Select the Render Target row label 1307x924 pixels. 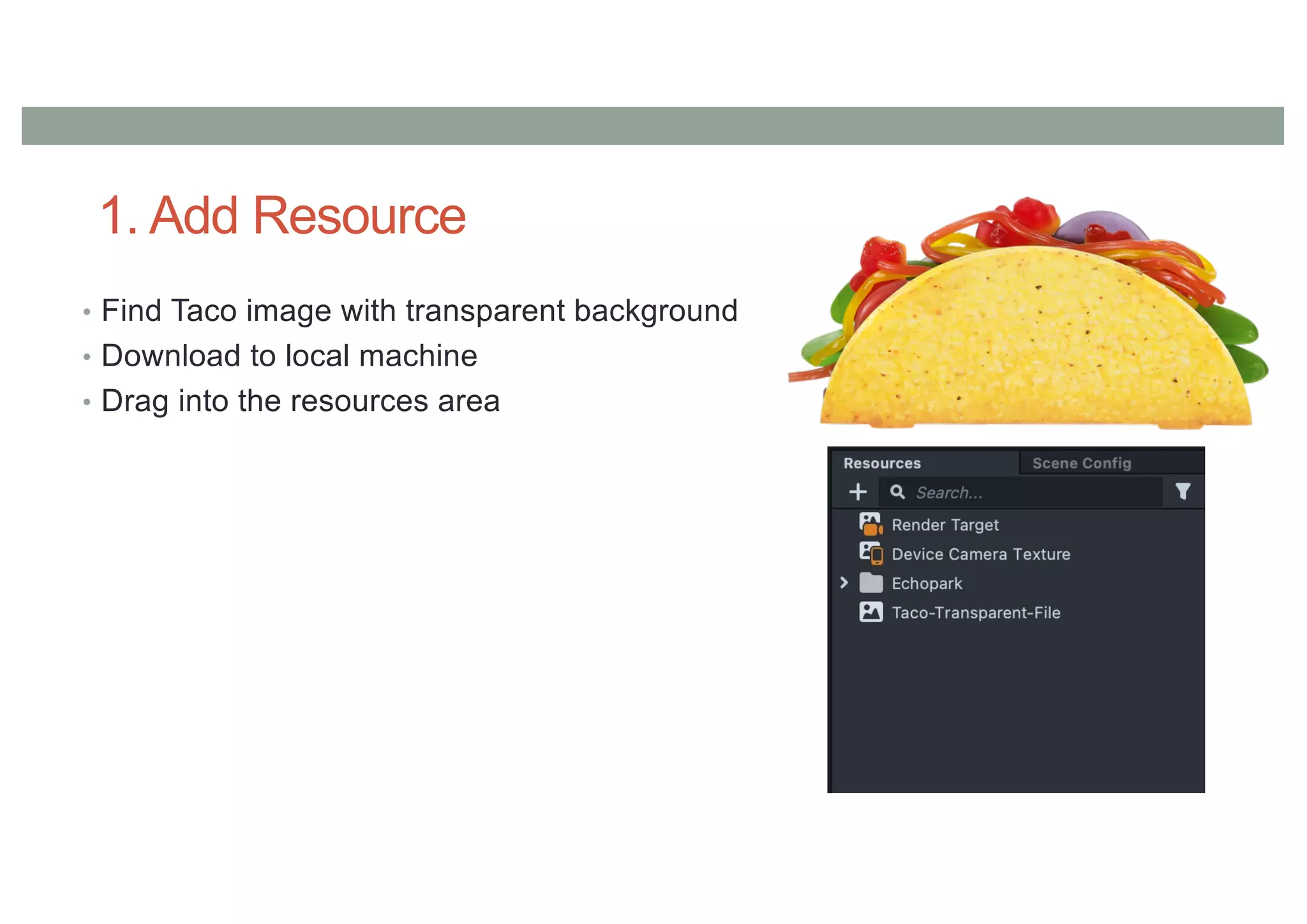[x=945, y=525]
